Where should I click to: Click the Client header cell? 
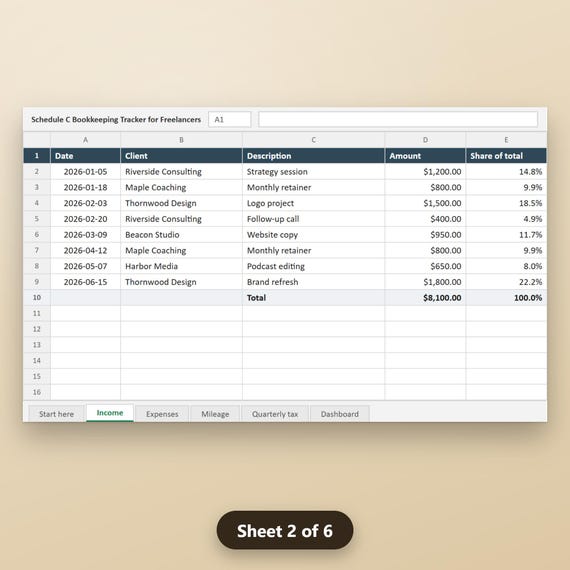[181, 156]
